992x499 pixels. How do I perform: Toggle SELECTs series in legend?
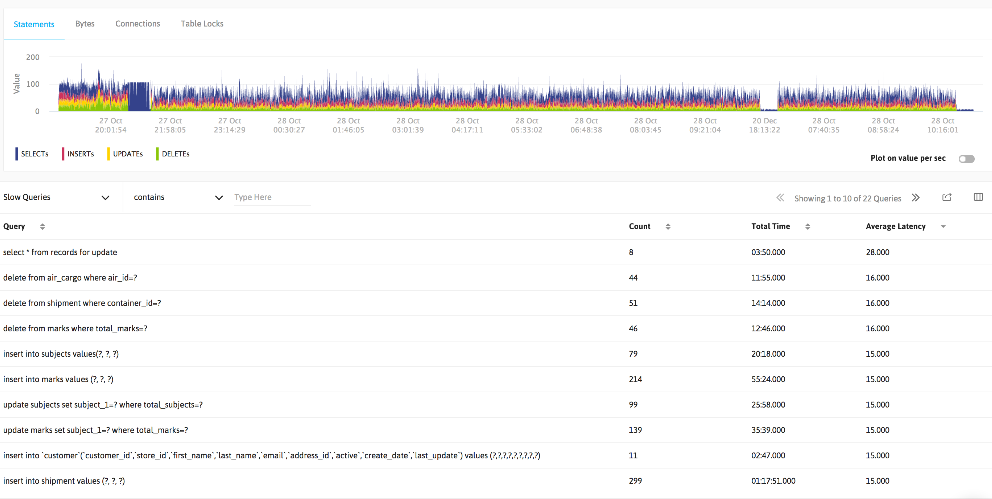(32, 154)
